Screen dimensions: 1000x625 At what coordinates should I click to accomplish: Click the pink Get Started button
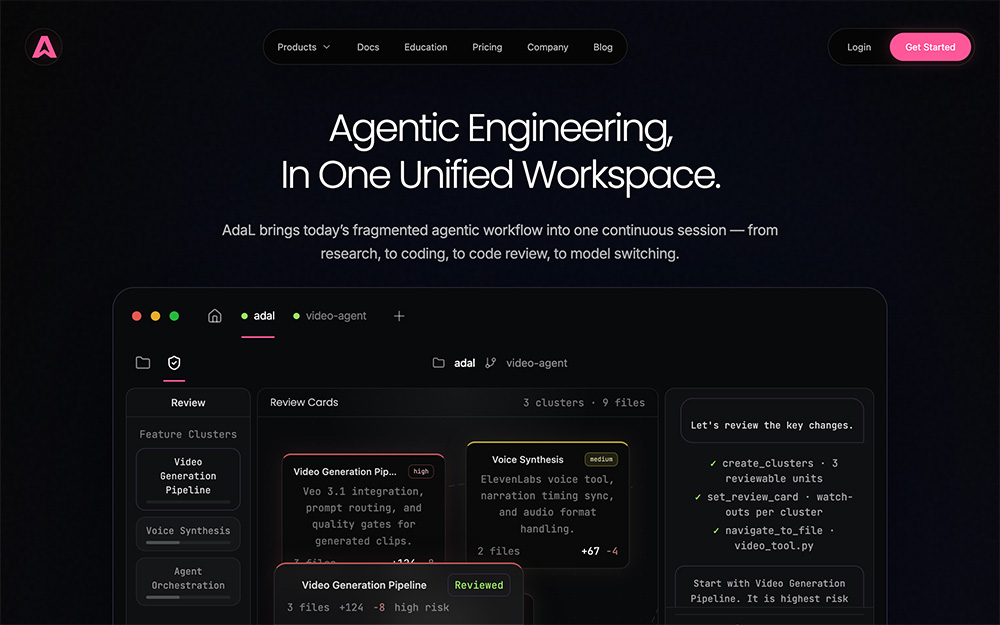pos(930,47)
